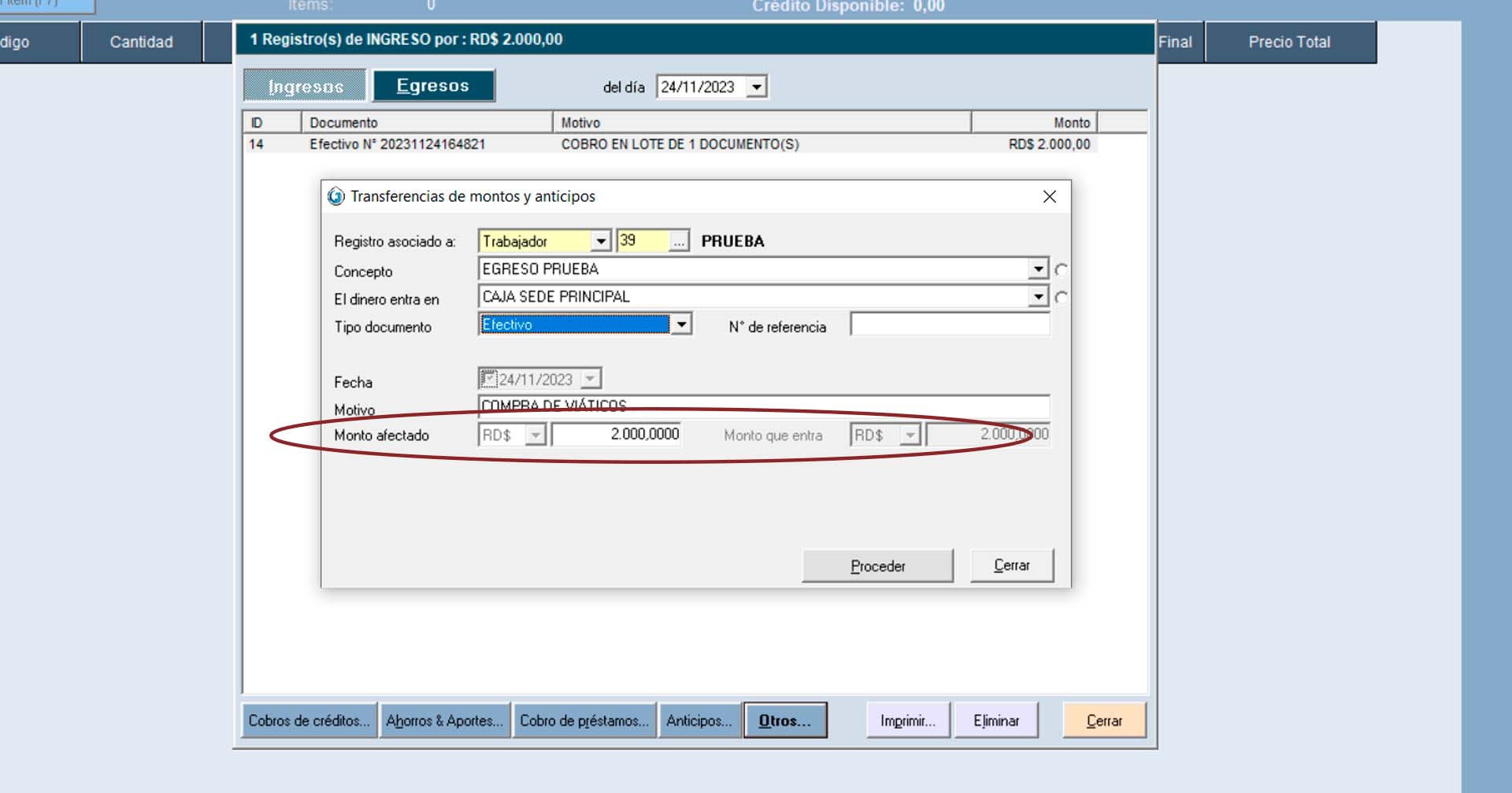Click in the N° de referencia field

click(x=949, y=325)
